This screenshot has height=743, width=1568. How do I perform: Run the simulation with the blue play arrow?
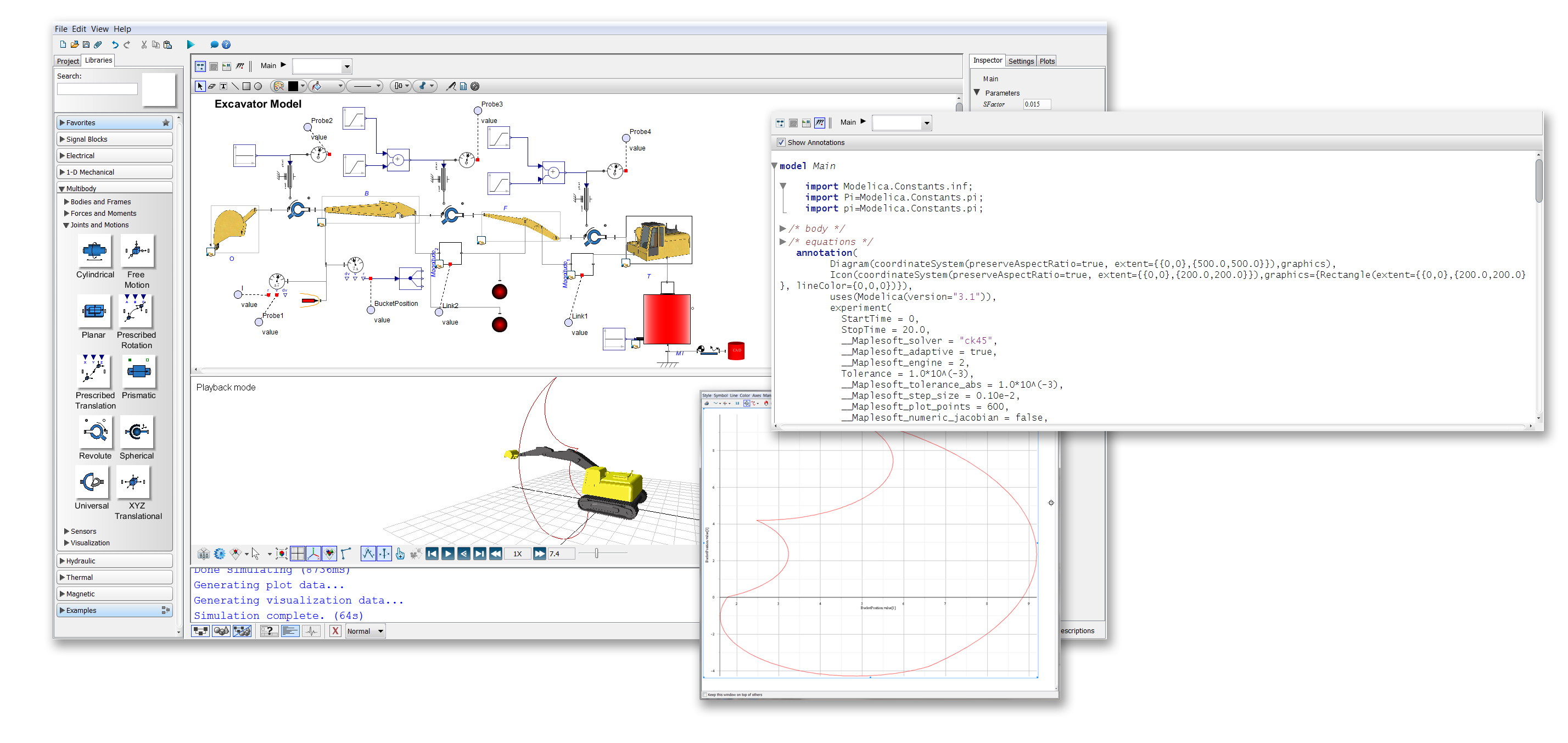pos(191,44)
